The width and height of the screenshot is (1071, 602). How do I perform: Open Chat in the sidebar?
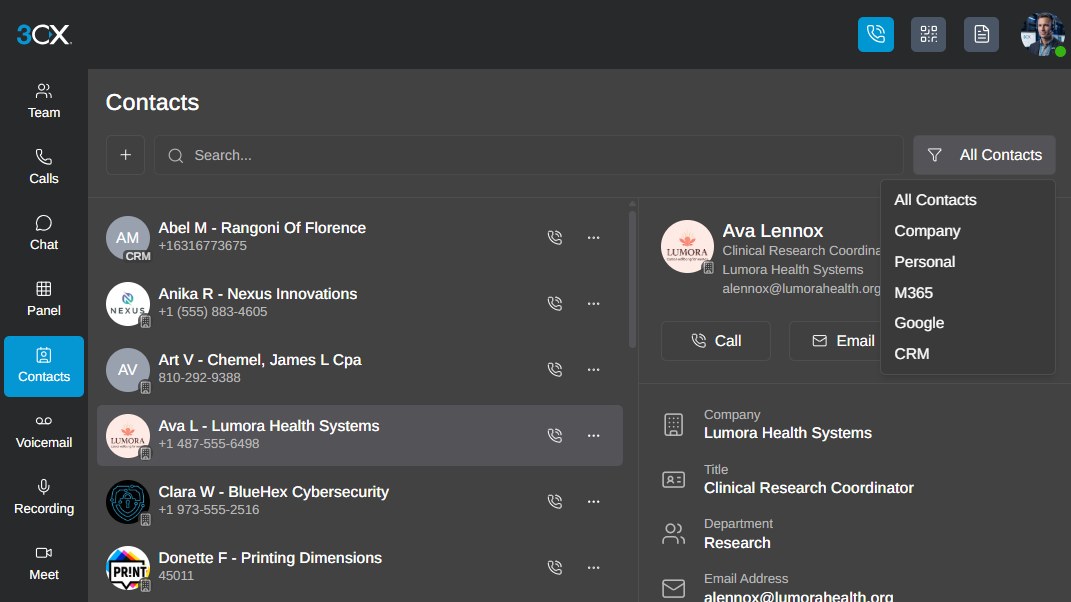44,234
